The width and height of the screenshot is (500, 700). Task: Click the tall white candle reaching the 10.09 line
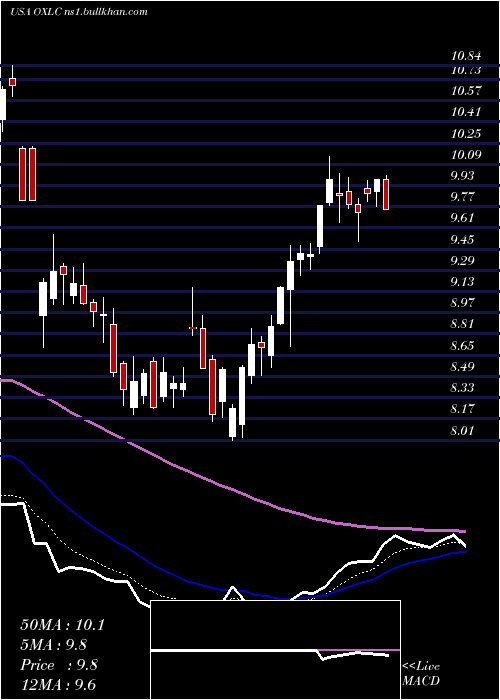coord(329,191)
